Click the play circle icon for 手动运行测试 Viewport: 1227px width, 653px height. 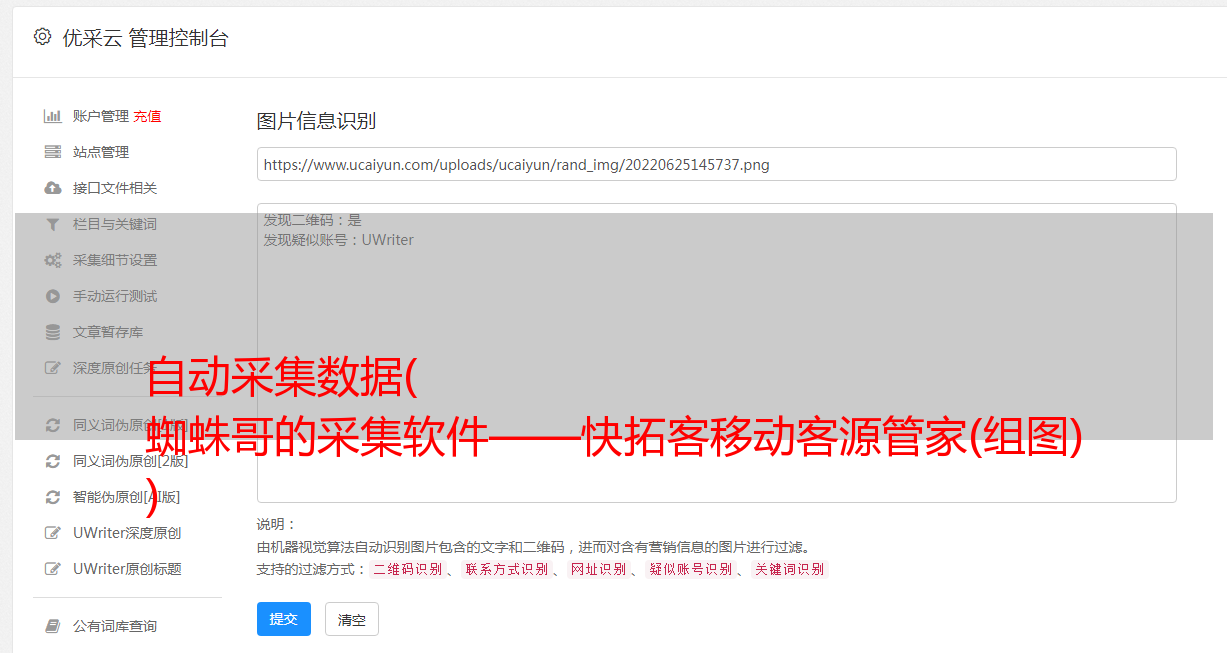coord(53,296)
